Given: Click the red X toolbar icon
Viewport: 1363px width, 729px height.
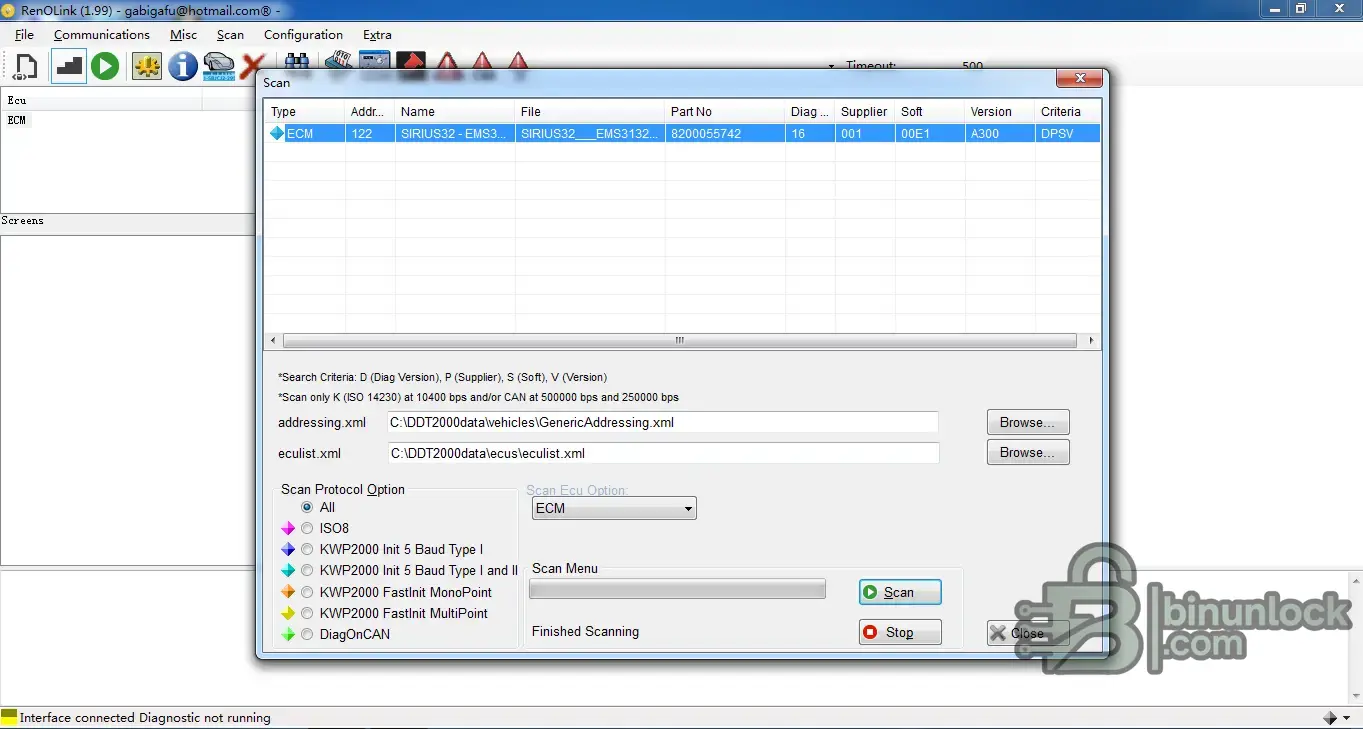Looking at the screenshot, I should pos(252,67).
